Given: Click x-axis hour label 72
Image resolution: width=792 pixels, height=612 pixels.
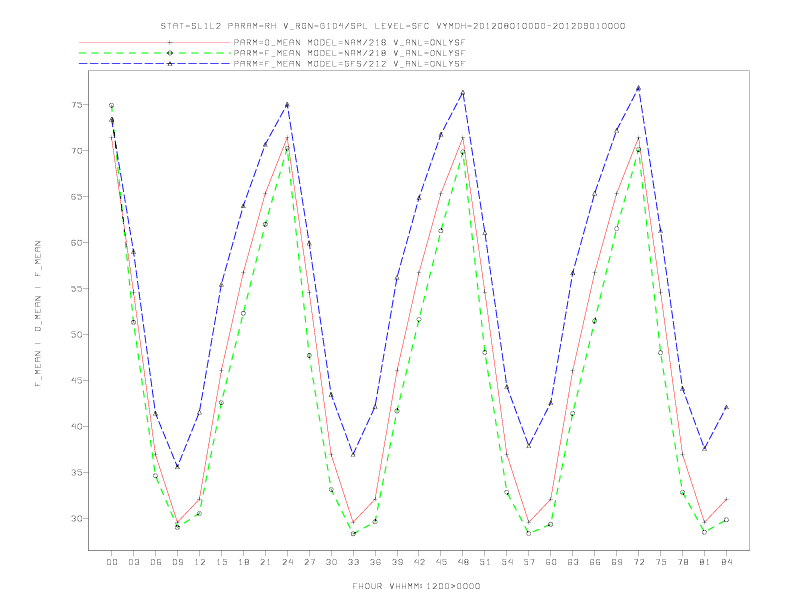Looking at the screenshot, I should 639,562.
